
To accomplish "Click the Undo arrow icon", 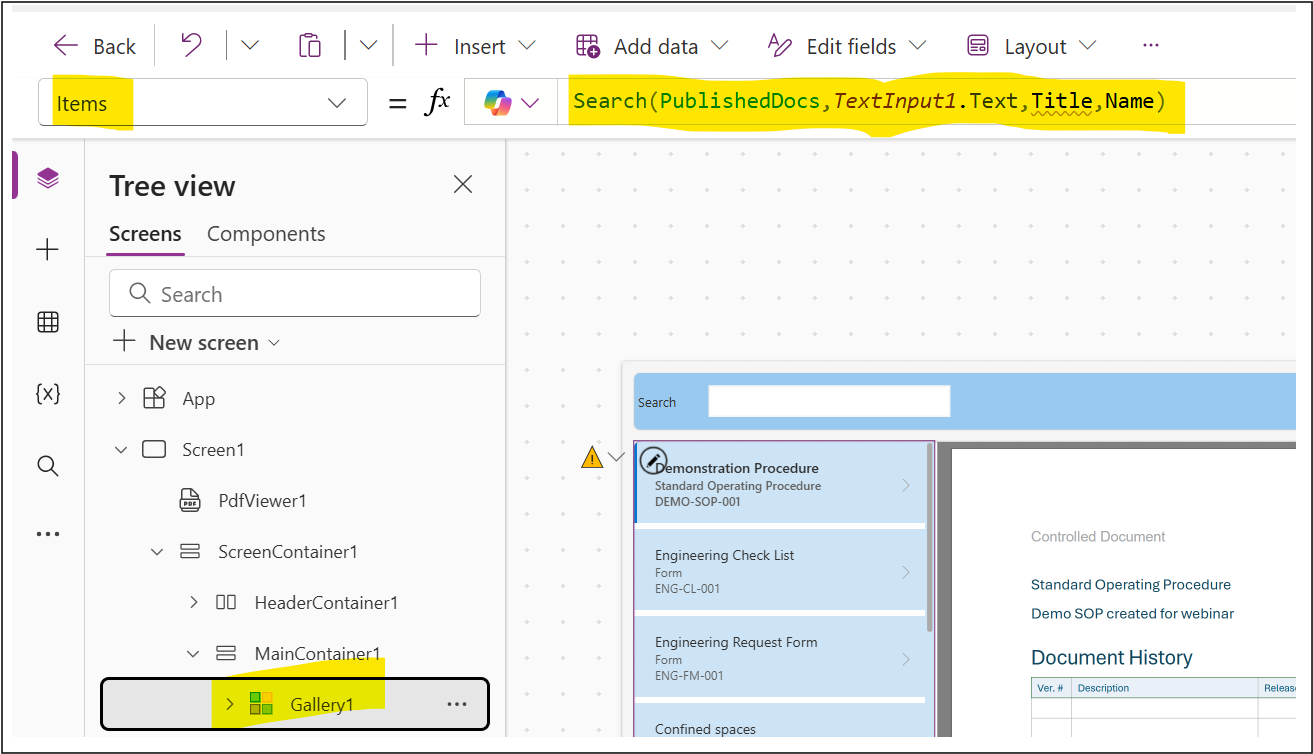I will pyautogui.click(x=191, y=46).
